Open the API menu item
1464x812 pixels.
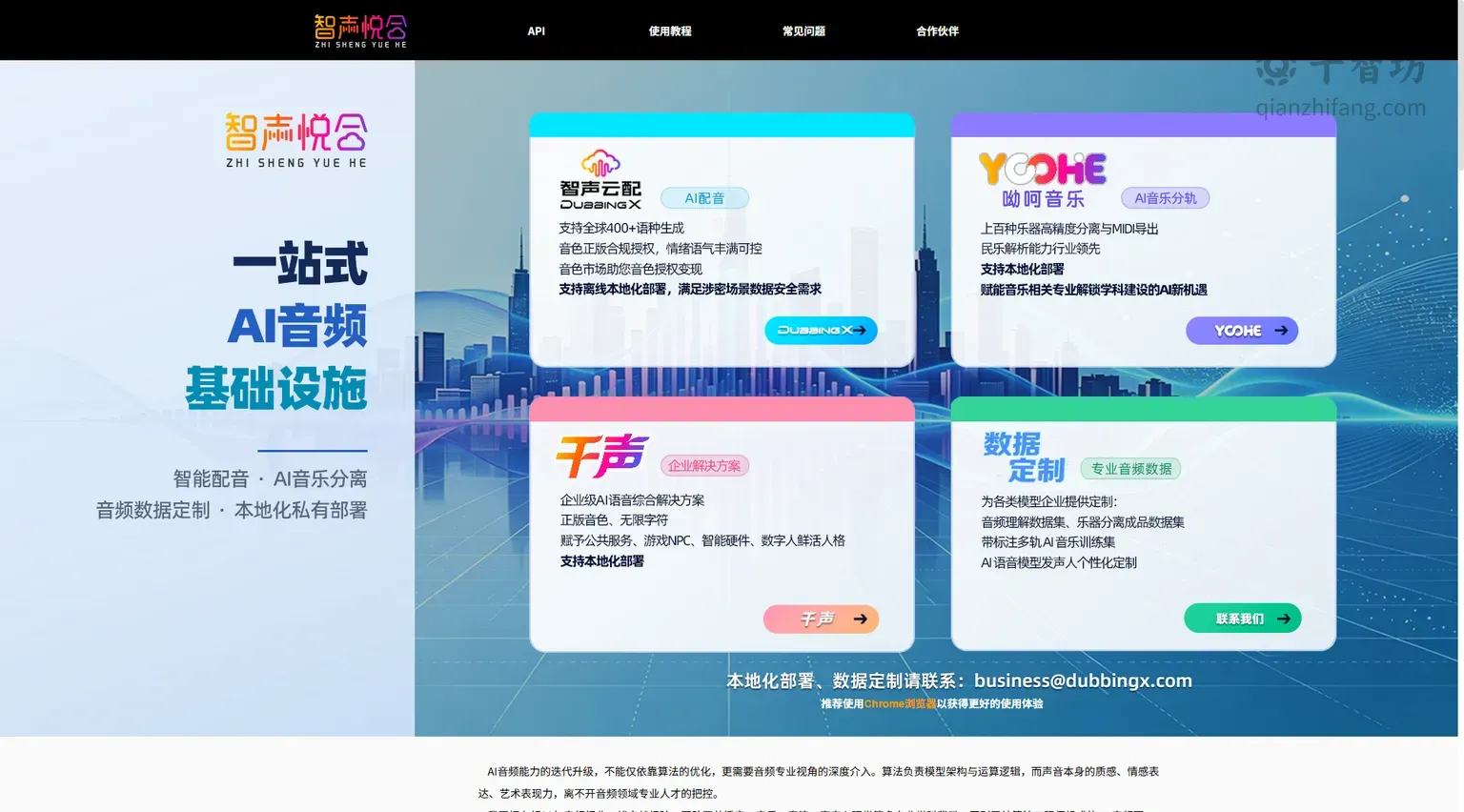pyautogui.click(x=537, y=31)
